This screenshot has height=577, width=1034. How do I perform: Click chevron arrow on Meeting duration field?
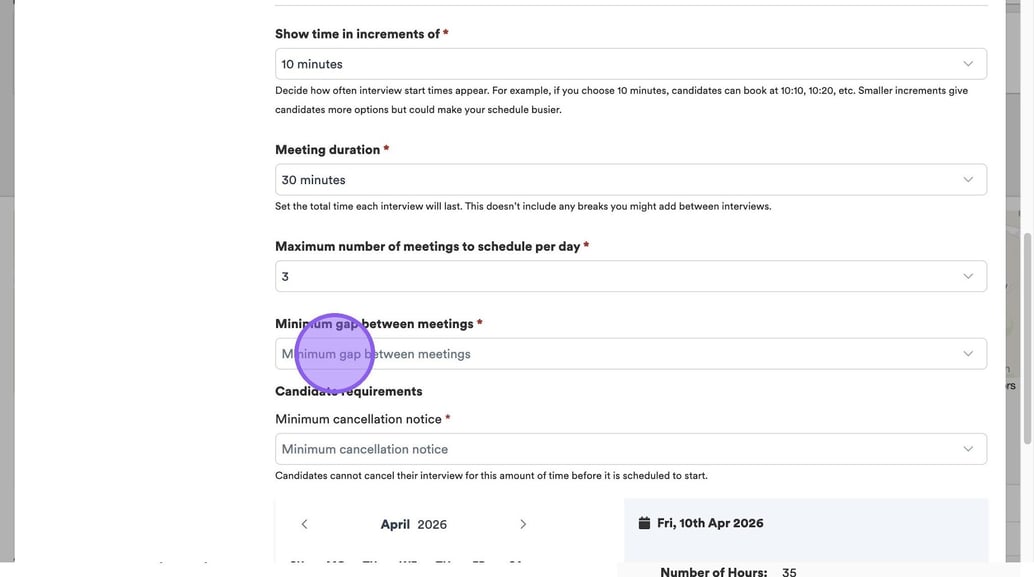(967, 180)
